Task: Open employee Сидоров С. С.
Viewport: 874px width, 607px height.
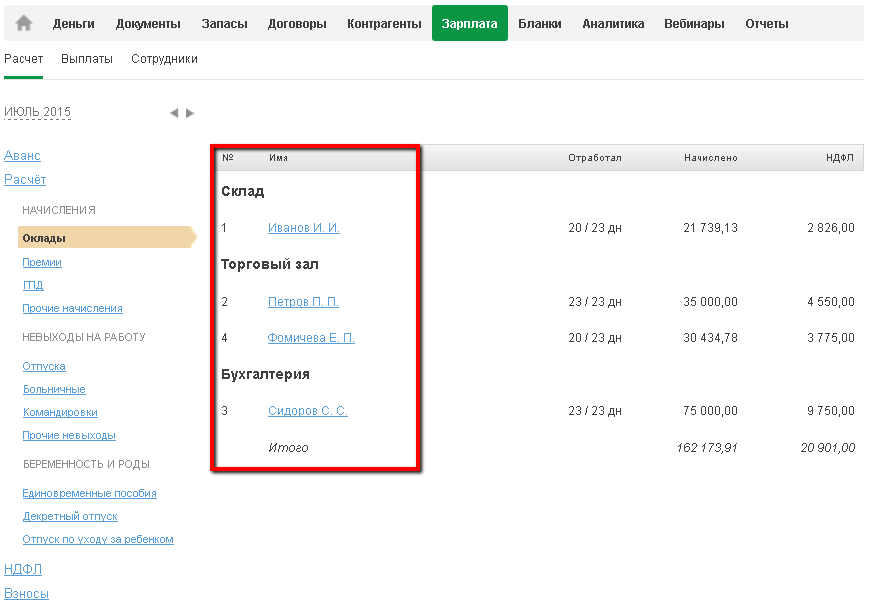Action: coord(308,411)
